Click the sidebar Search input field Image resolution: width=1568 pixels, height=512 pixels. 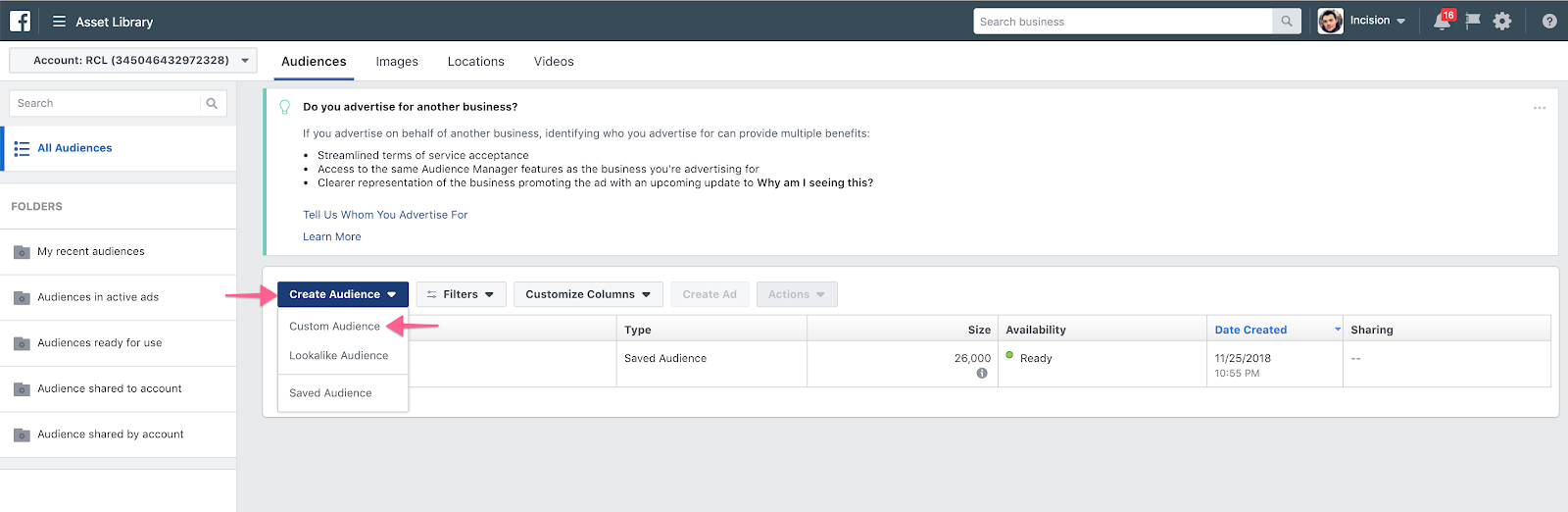pos(105,103)
